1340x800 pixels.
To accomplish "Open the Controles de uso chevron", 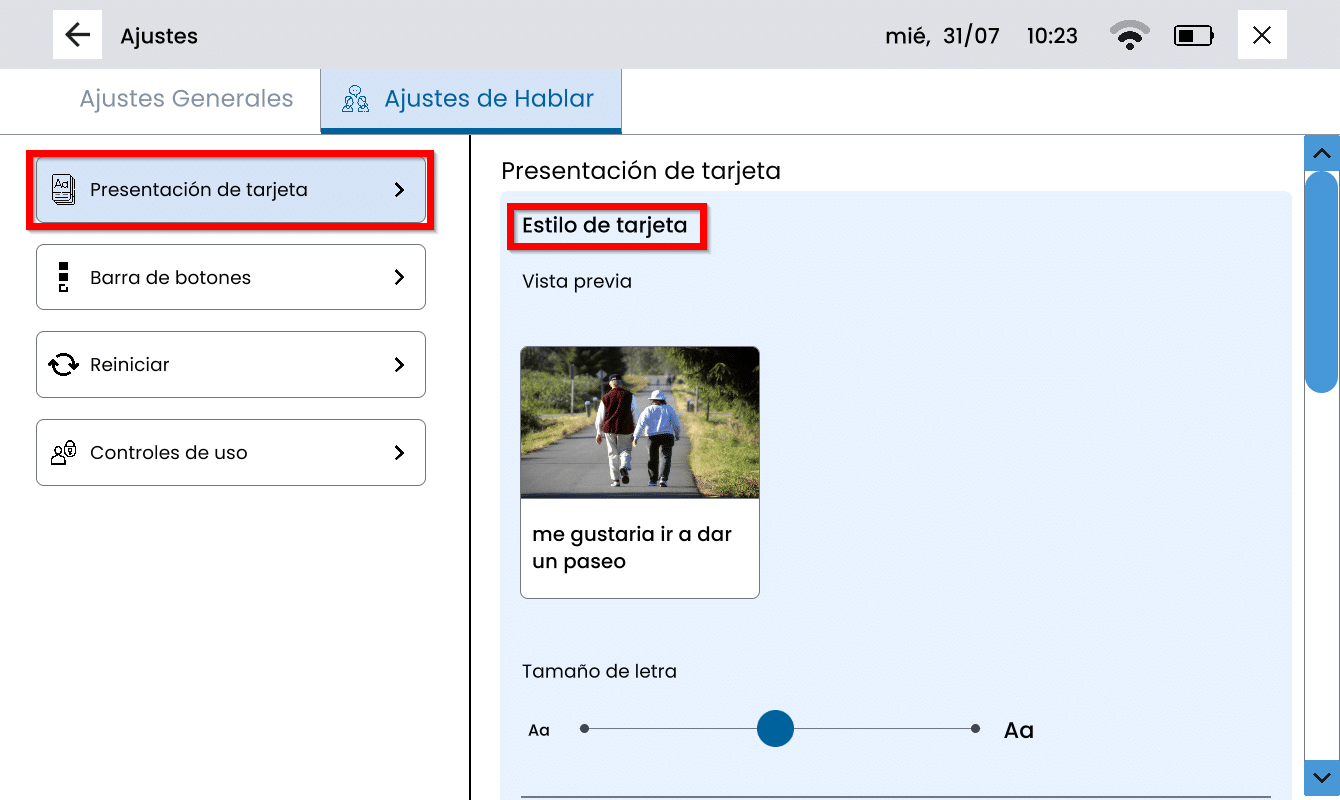I will [x=399, y=453].
